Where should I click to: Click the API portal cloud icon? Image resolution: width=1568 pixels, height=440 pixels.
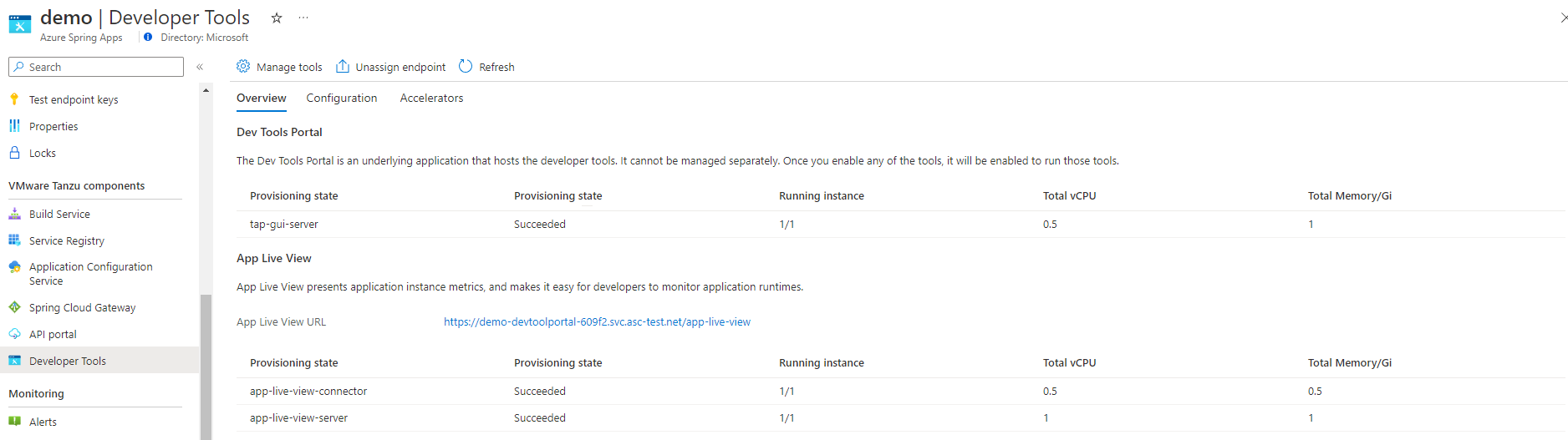[x=14, y=334]
